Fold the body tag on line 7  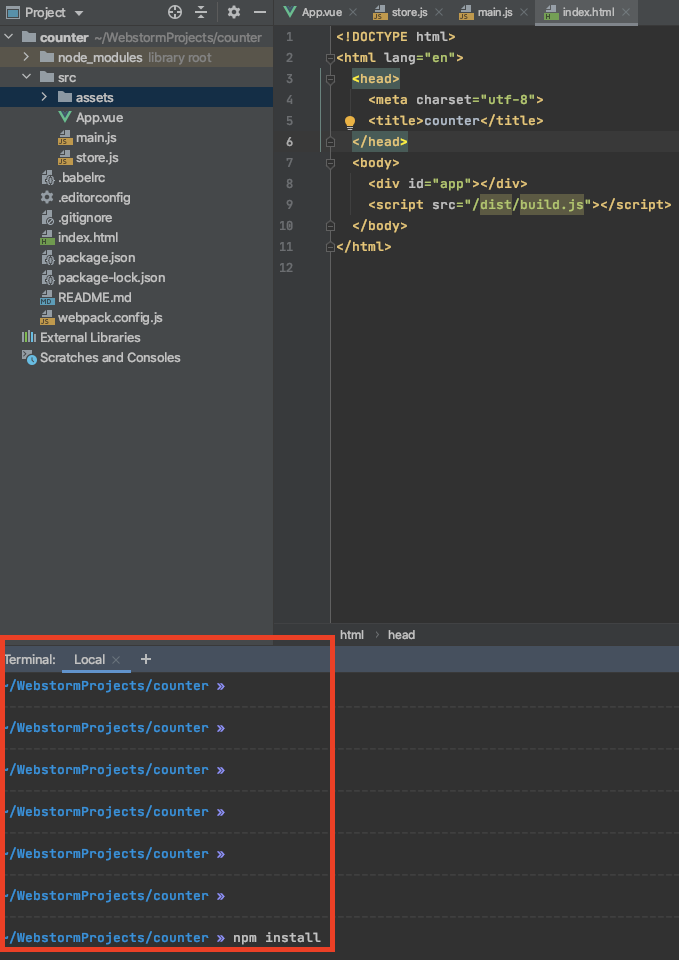click(331, 163)
